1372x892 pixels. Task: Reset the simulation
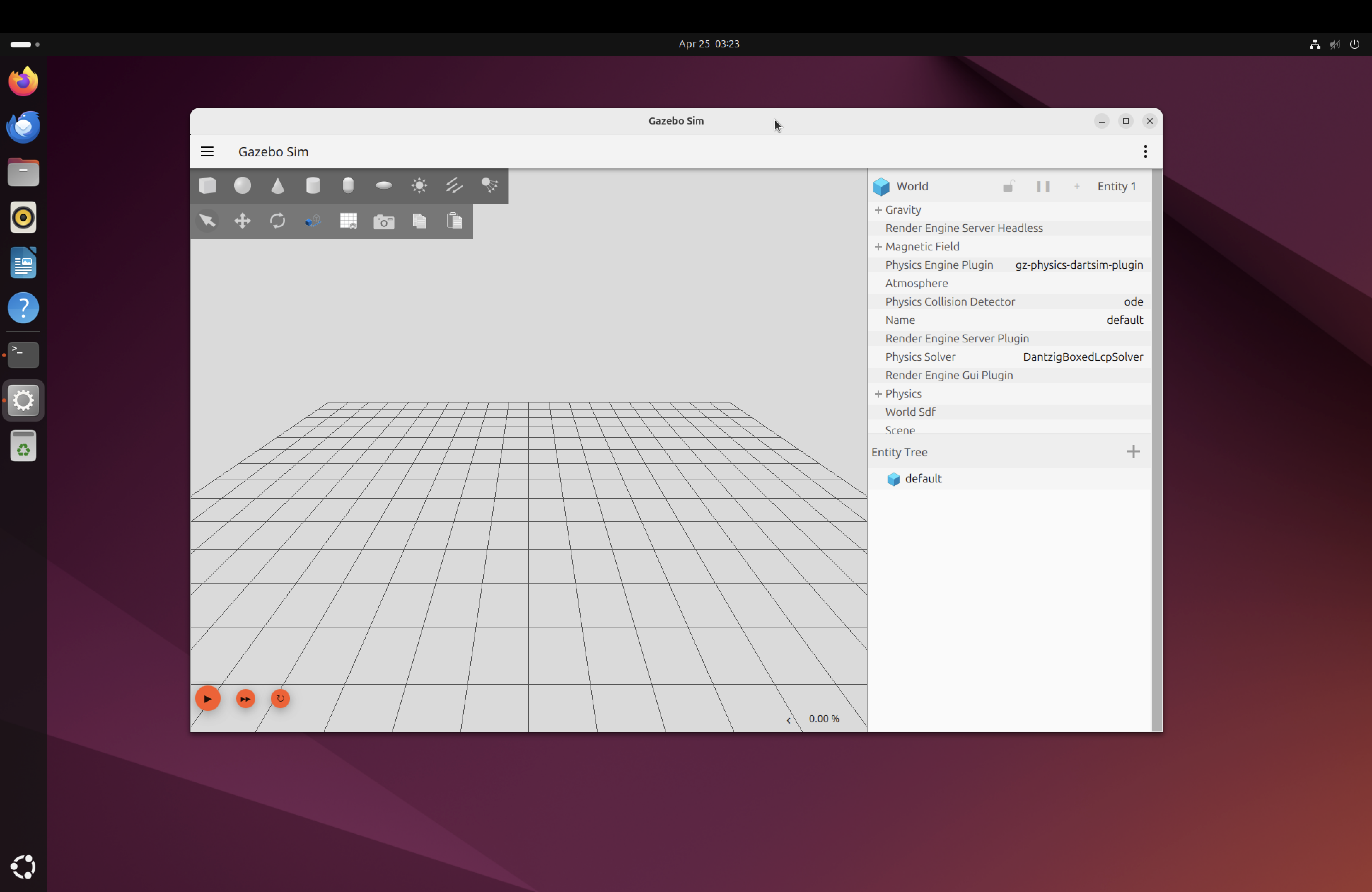[x=281, y=699]
